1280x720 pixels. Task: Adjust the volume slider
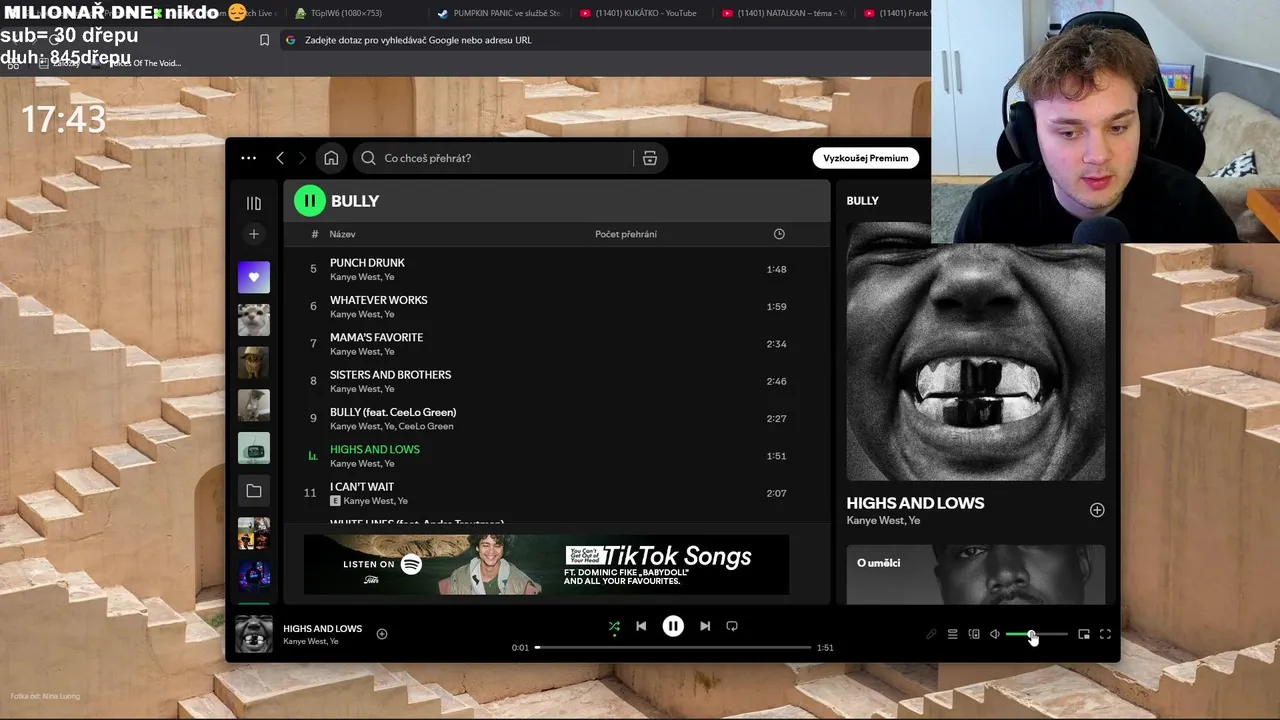click(1036, 634)
